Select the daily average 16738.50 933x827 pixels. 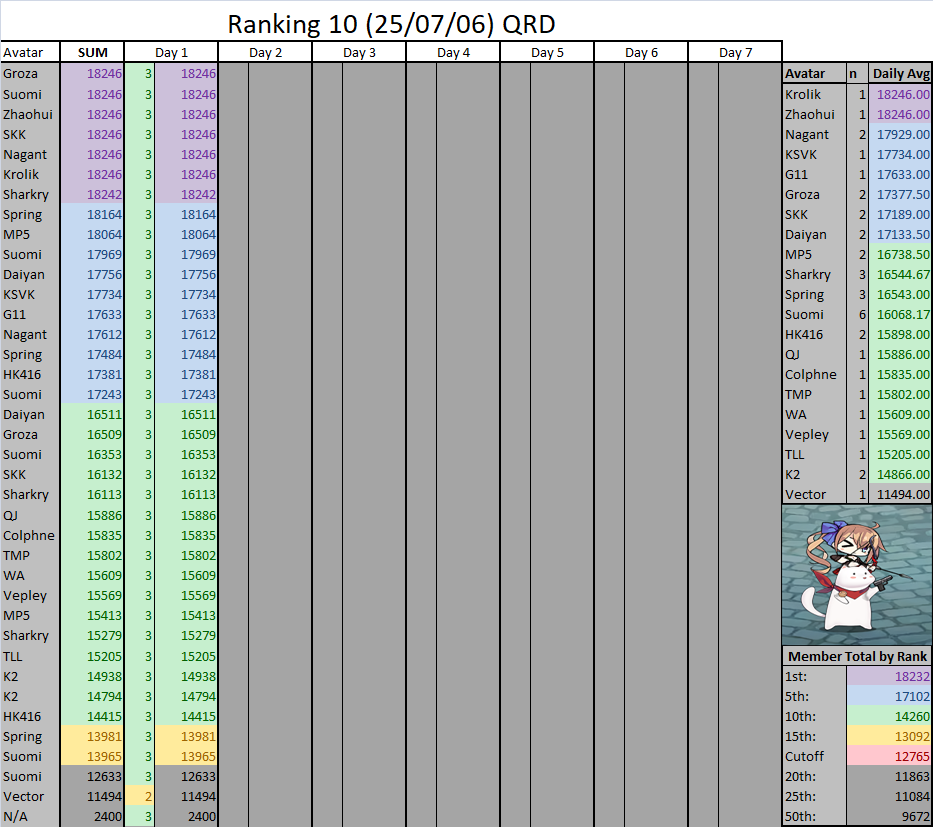click(901, 254)
